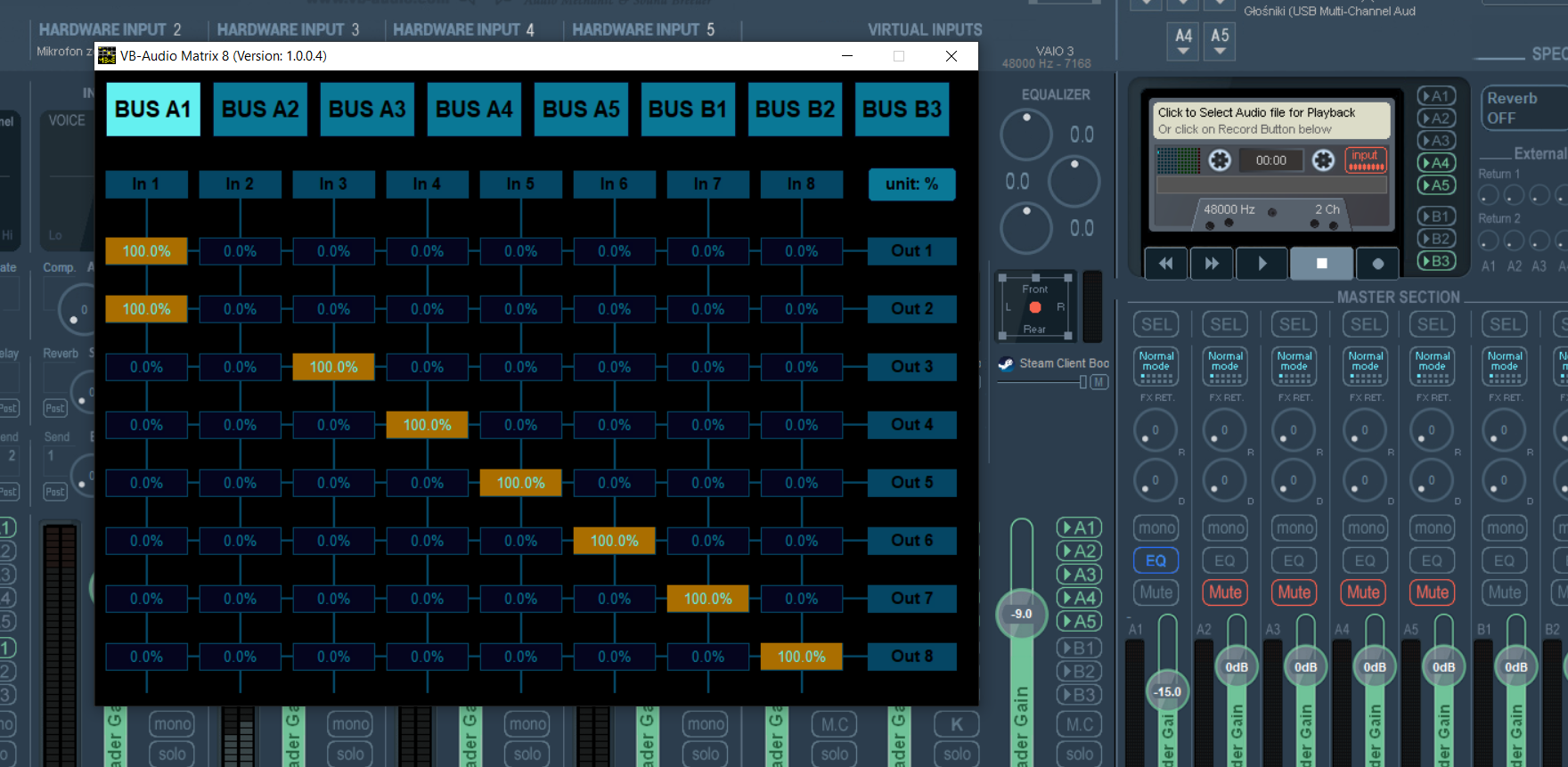Unmute bus A5 in the master section
Viewport: 1568px width, 767px height.
point(1433,592)
